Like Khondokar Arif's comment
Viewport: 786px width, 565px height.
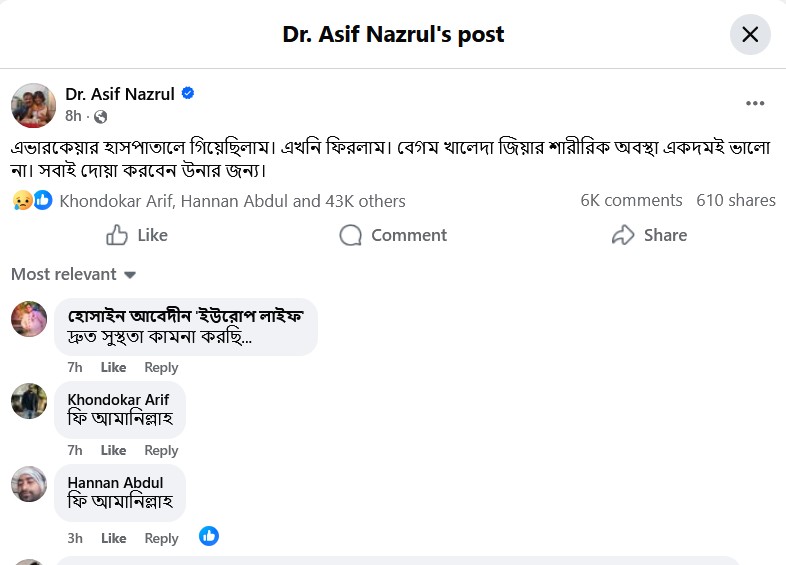pos(113,450)
